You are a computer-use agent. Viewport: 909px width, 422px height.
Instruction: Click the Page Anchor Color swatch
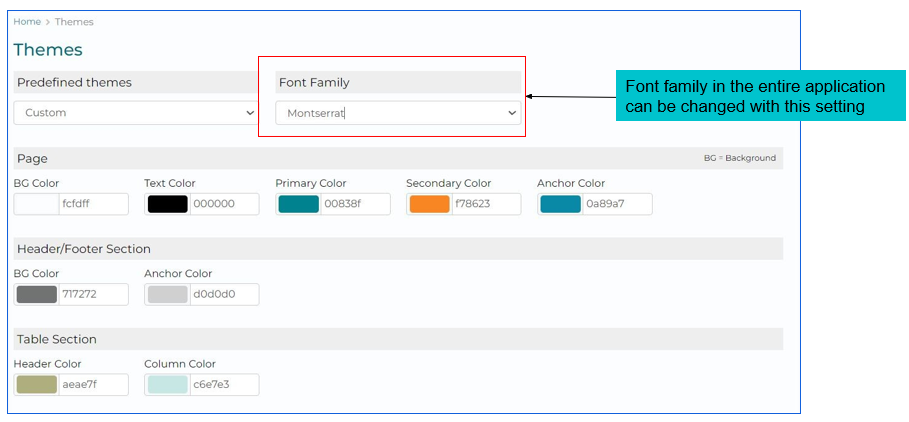click(560, 204)
